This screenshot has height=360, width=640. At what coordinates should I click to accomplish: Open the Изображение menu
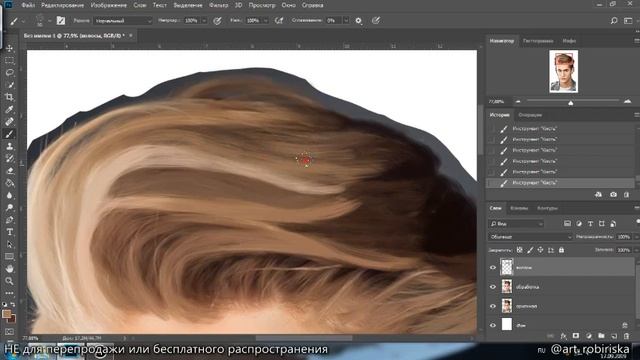pos(109,5)
